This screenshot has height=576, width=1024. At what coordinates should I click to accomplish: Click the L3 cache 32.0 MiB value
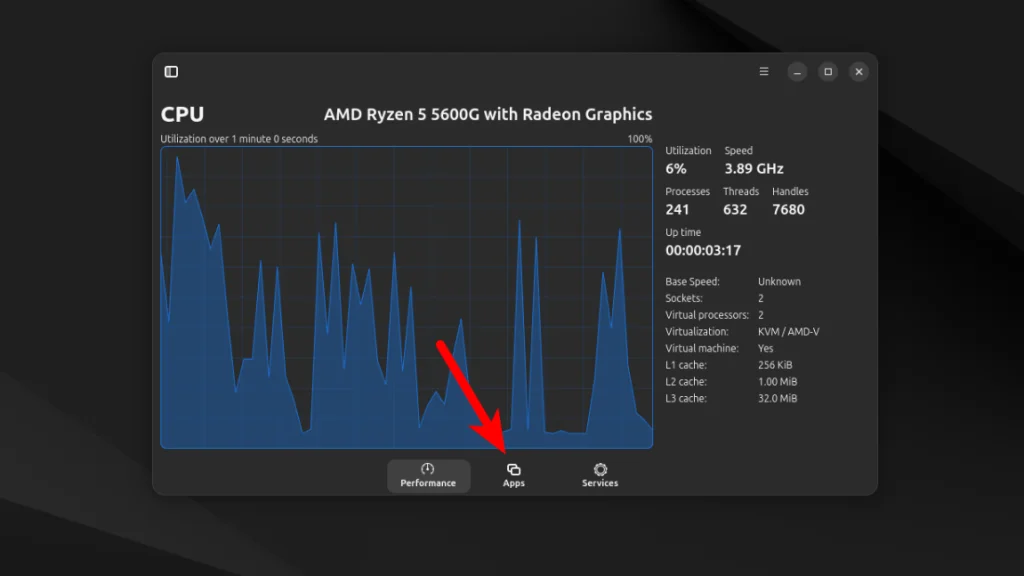click(x=777, y=399)
